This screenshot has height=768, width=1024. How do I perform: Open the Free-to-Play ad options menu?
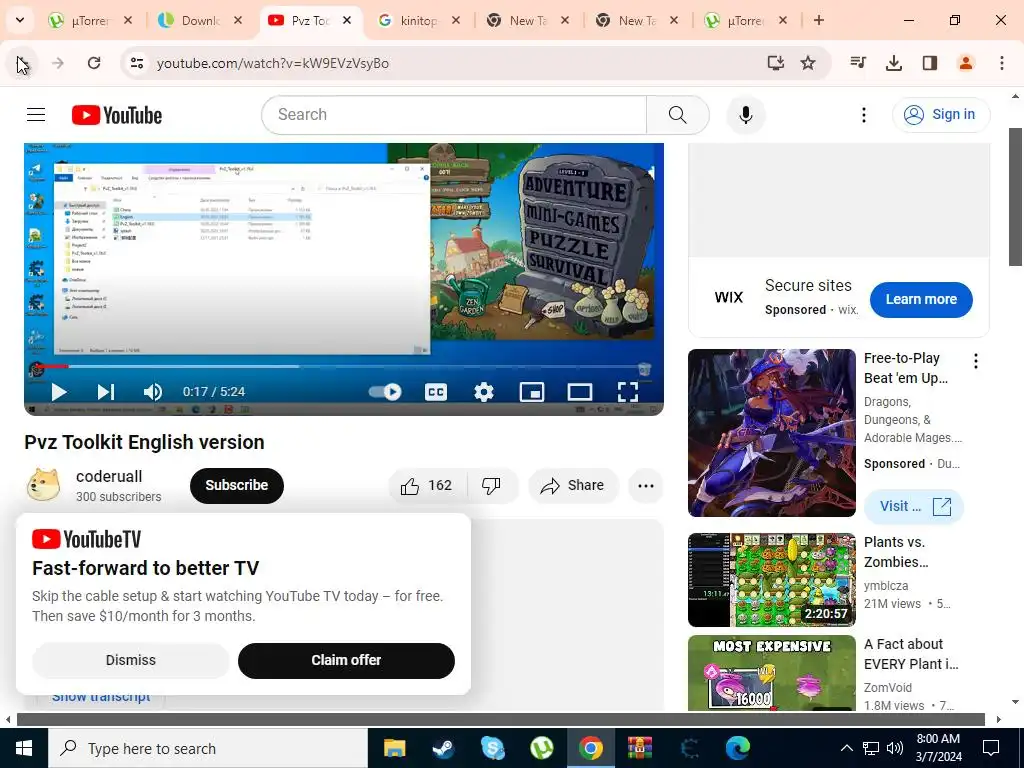pos(976,361)
